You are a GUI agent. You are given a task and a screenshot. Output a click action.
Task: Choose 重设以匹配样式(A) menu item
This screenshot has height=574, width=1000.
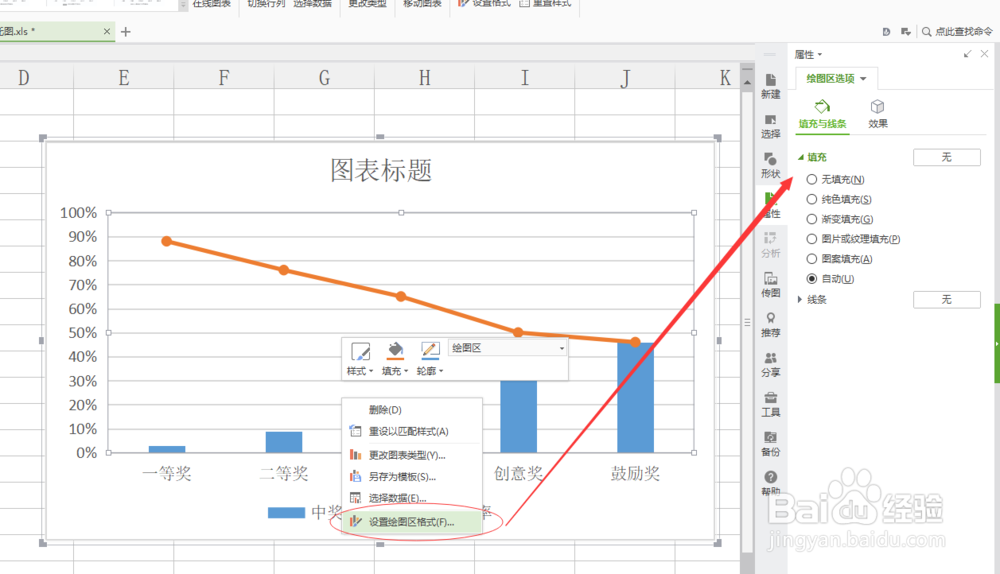pos(412,432)
